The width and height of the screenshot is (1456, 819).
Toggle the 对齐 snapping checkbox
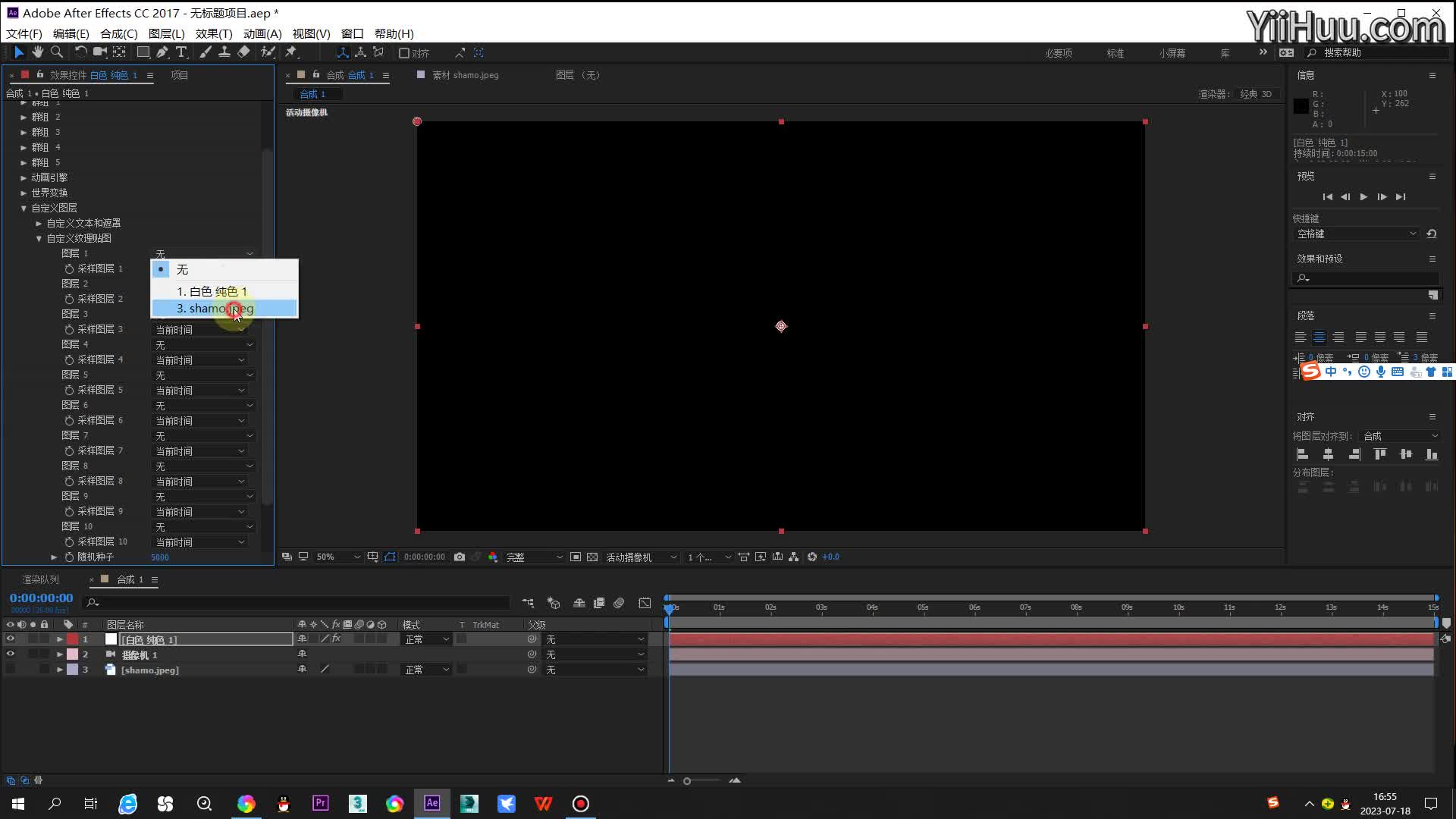point(404,53)
